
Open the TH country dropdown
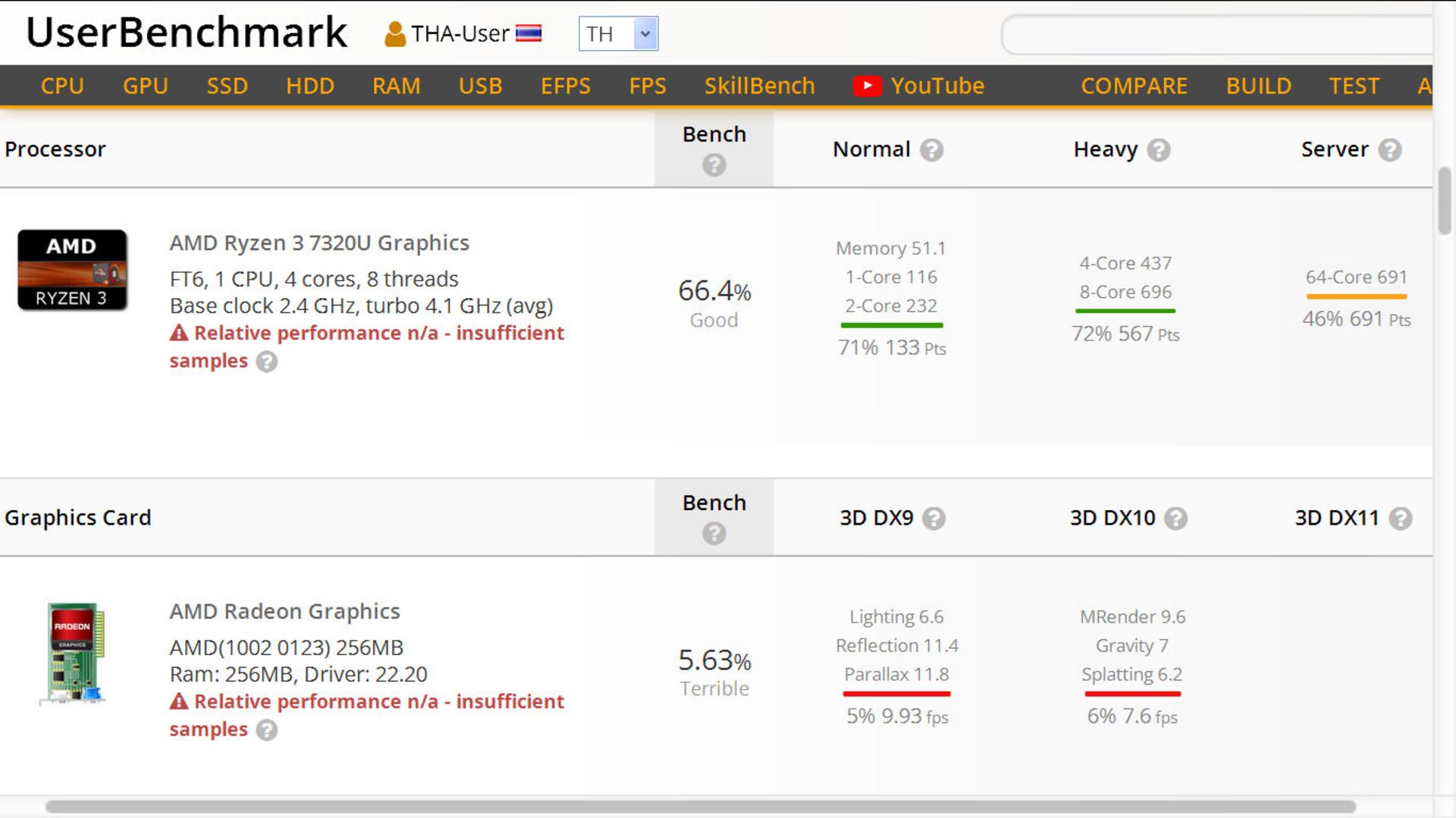tap(618, 34)
